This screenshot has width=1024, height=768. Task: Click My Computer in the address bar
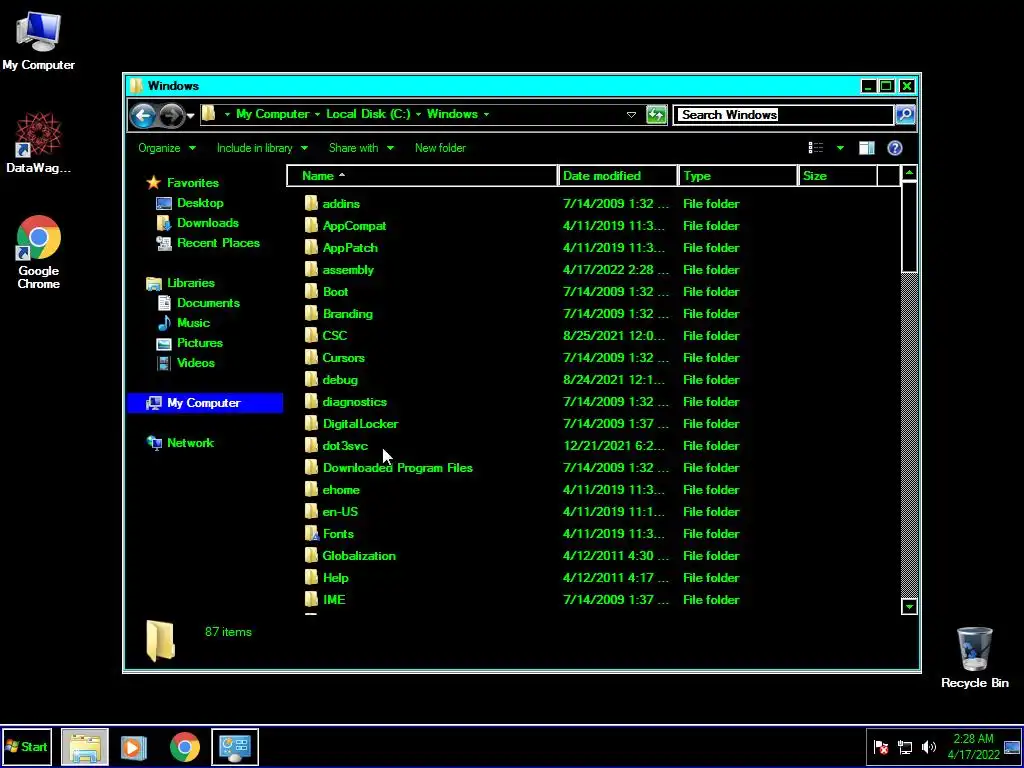(272, 114)
